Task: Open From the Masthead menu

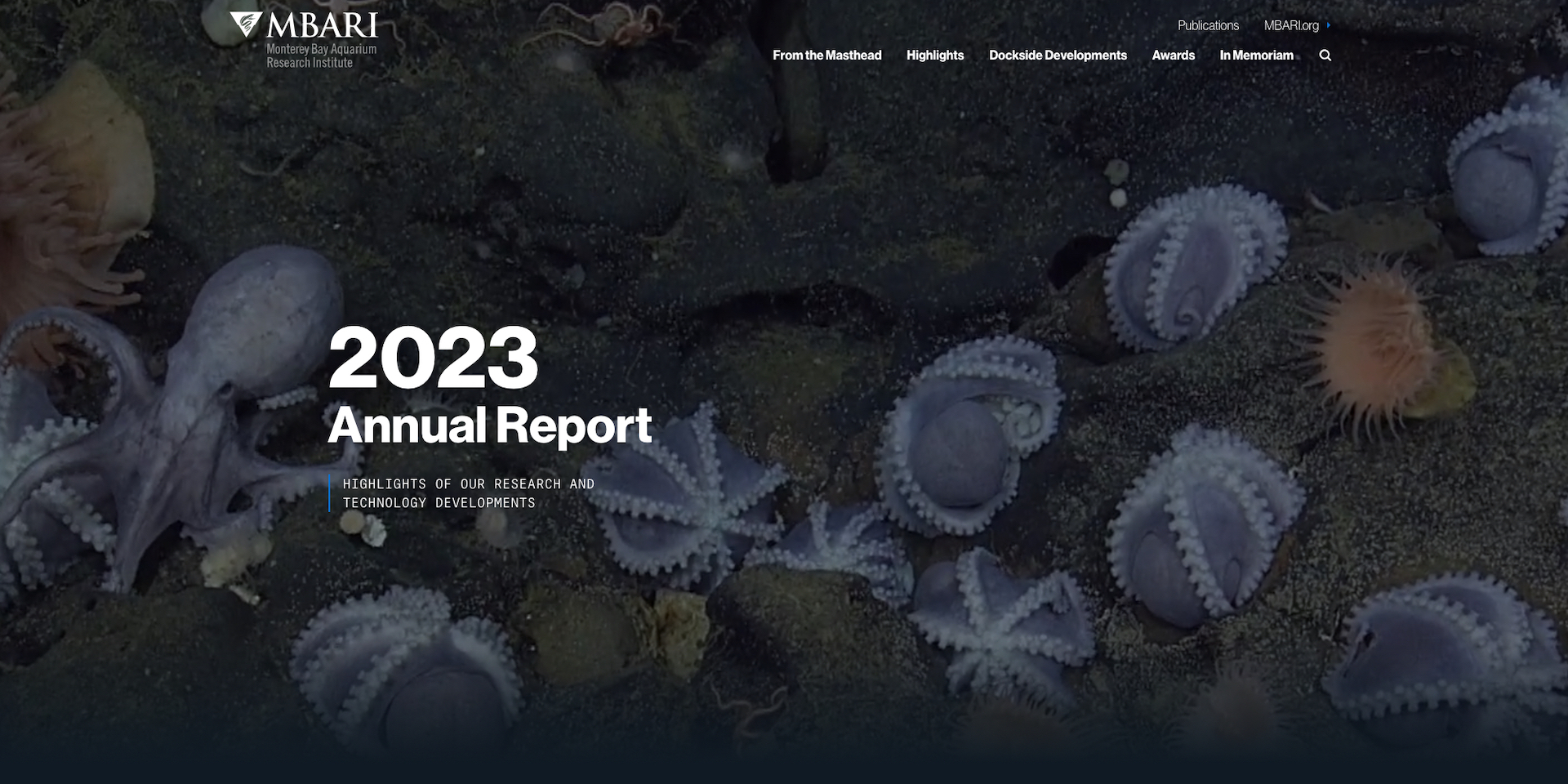Action: 826,56
